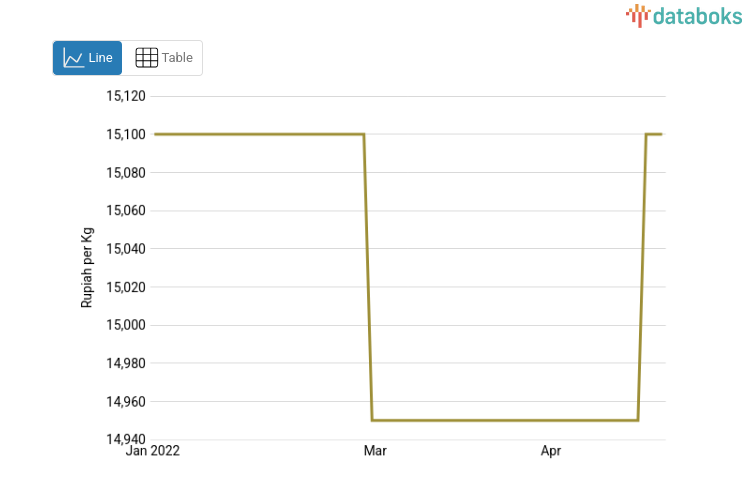This screenshot has width=753, height=498.
Task: Click the 15,000 y-axis label
Action: pyautogui.click(x=126, y=325)
